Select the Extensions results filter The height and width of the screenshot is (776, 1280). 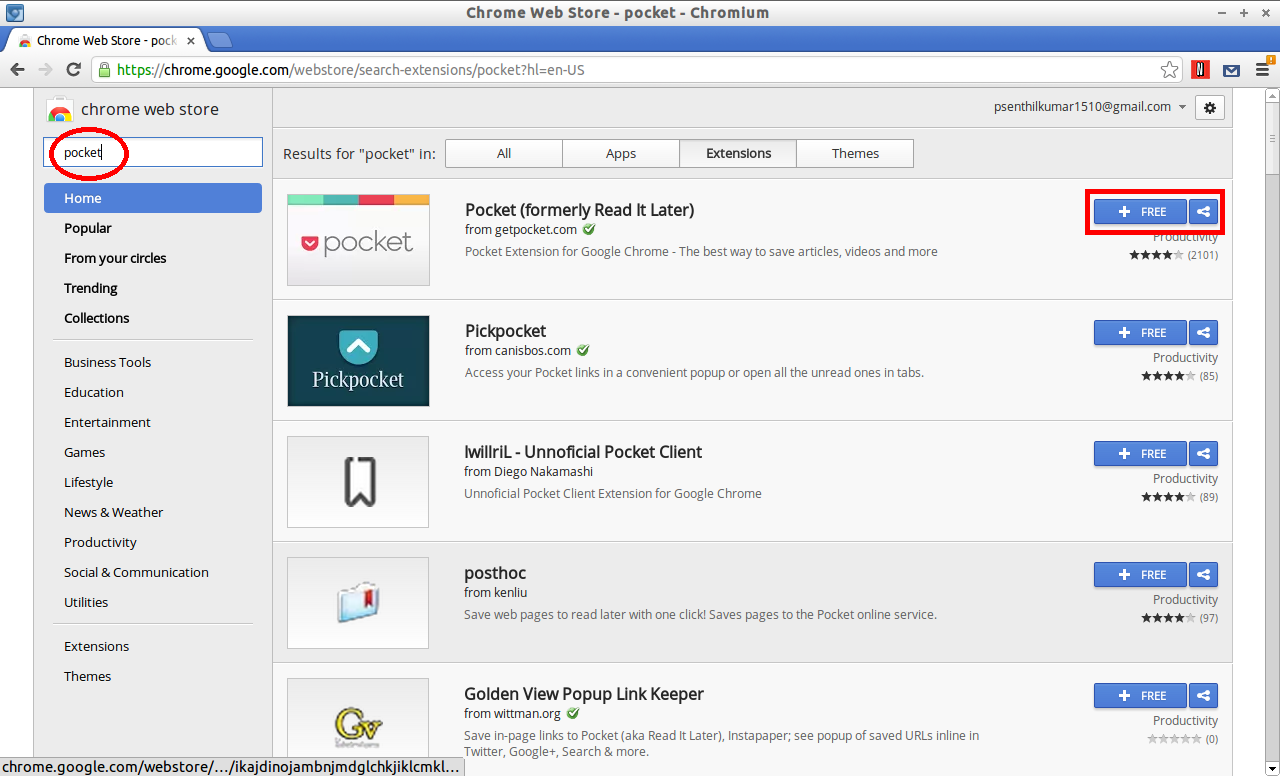(x=738, y=153)
